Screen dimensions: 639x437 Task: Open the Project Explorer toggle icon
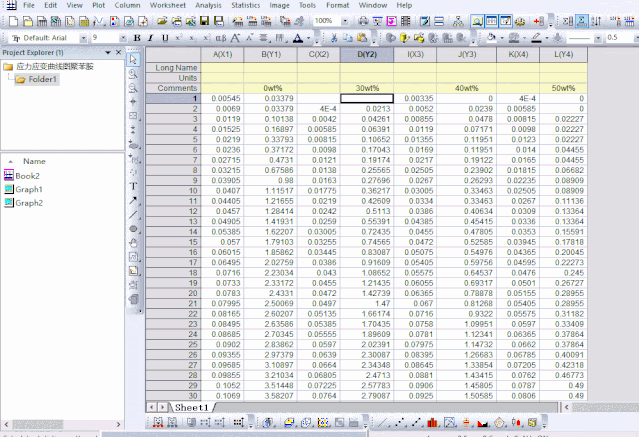click(x=477, y=21)
